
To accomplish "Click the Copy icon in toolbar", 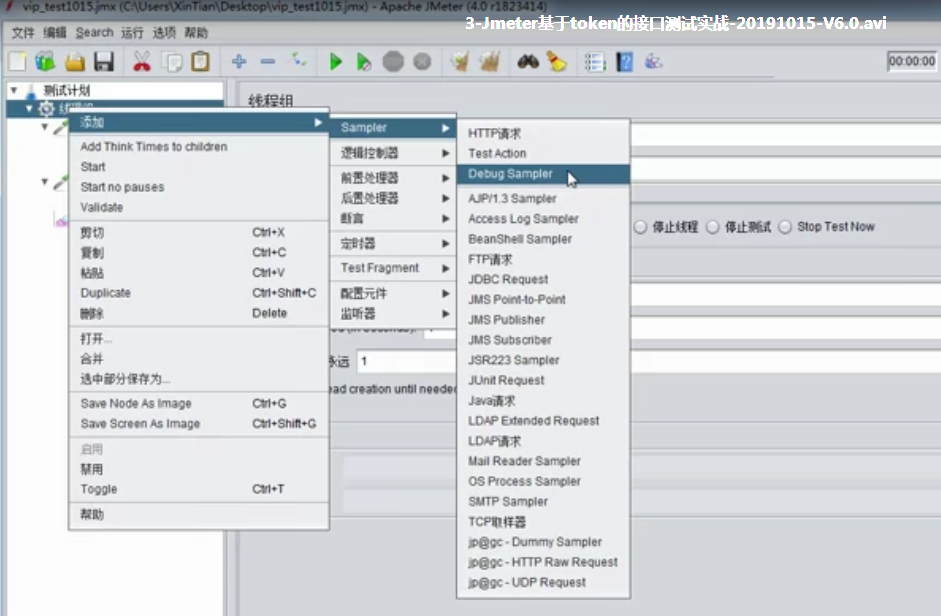I will 173,62.
